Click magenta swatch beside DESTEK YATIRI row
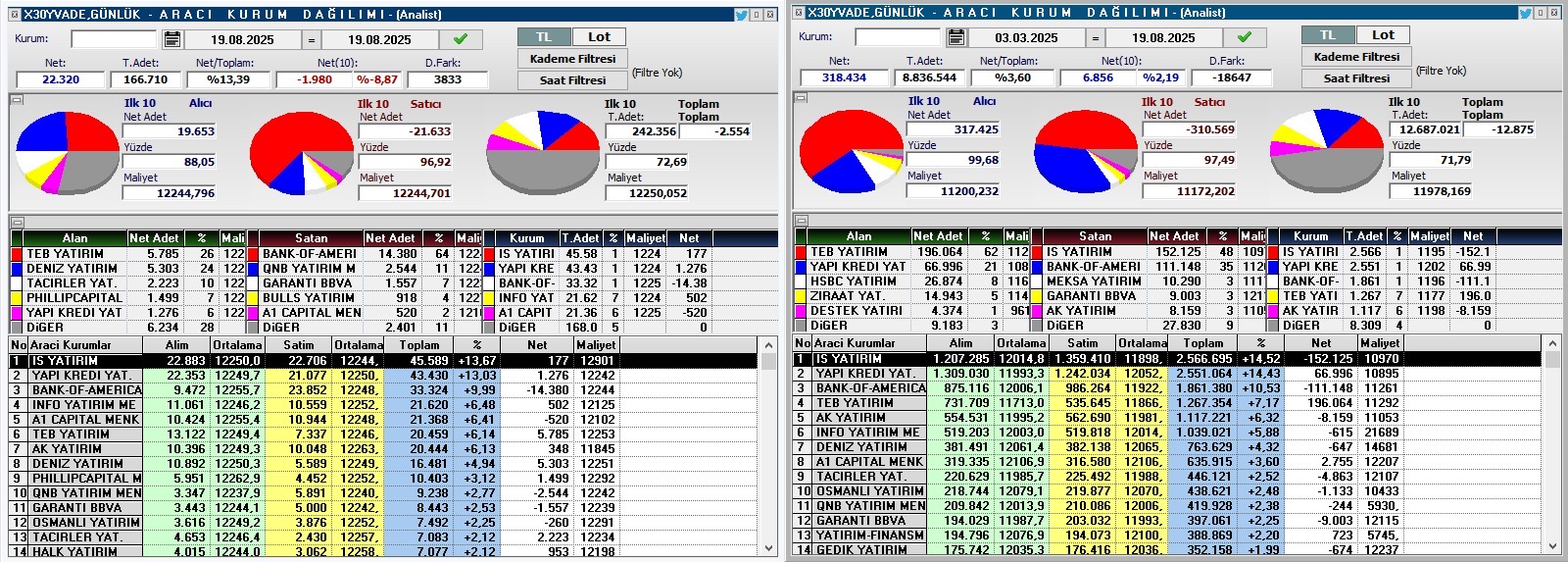This screenshot has width=1568, height=562. click(x=801, y=311)
